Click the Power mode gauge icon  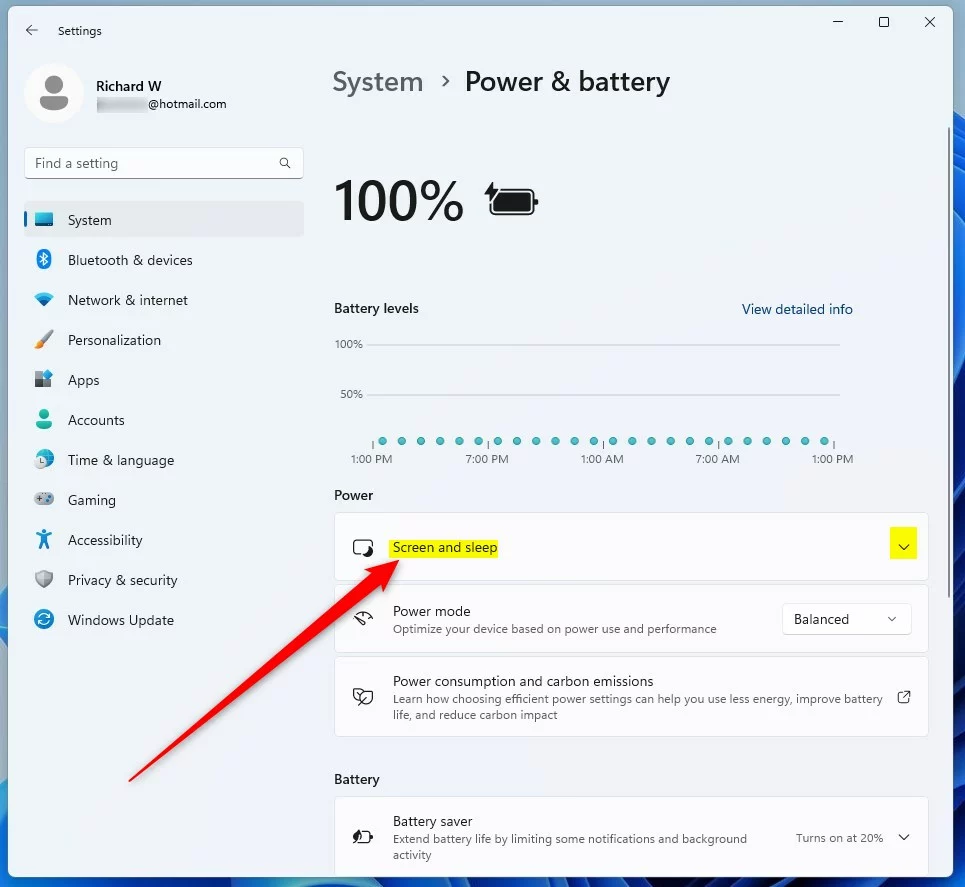point(363,619)
